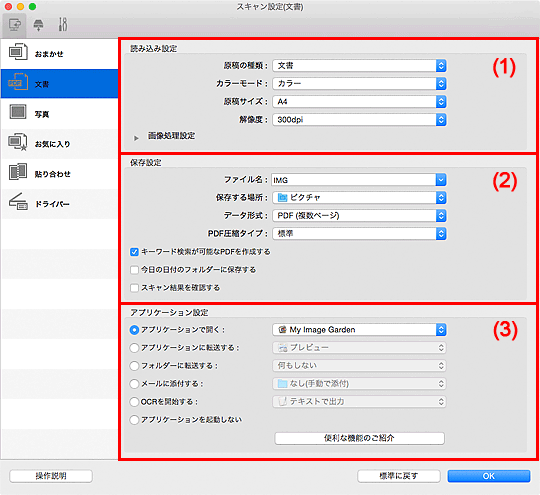
Task: Open the カラーモード dropdown
Action: [x=359, y=83]
